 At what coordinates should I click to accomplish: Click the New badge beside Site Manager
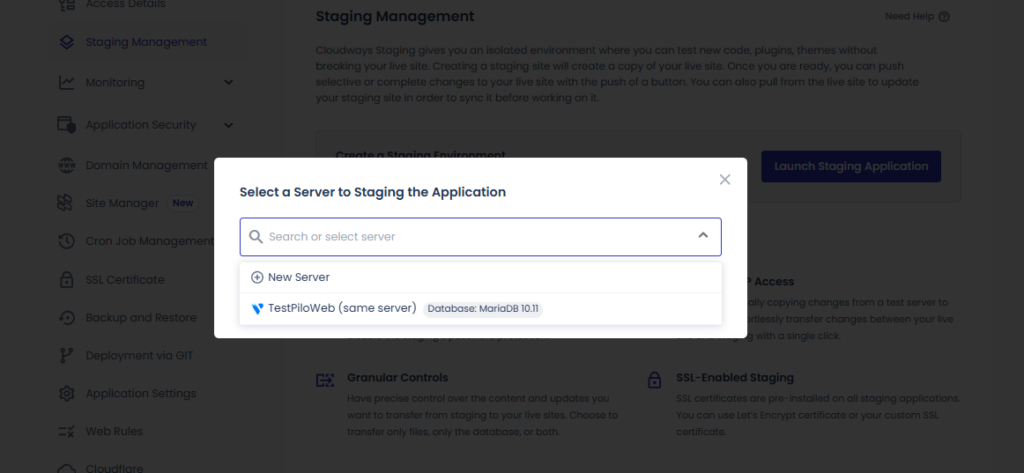click(183, 203)
